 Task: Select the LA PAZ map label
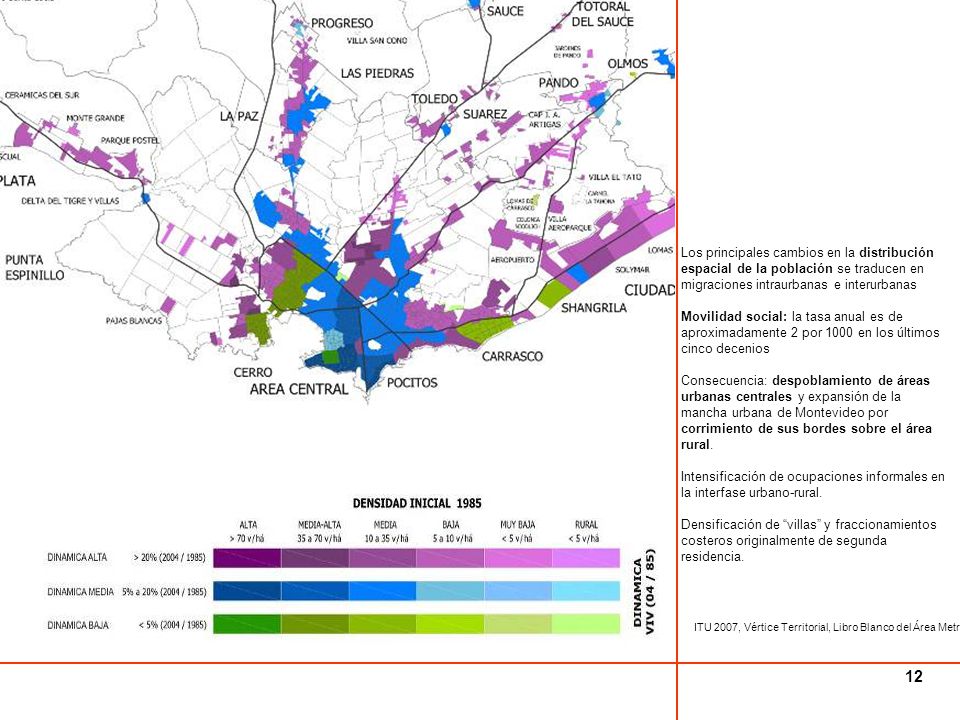[239, 116]
